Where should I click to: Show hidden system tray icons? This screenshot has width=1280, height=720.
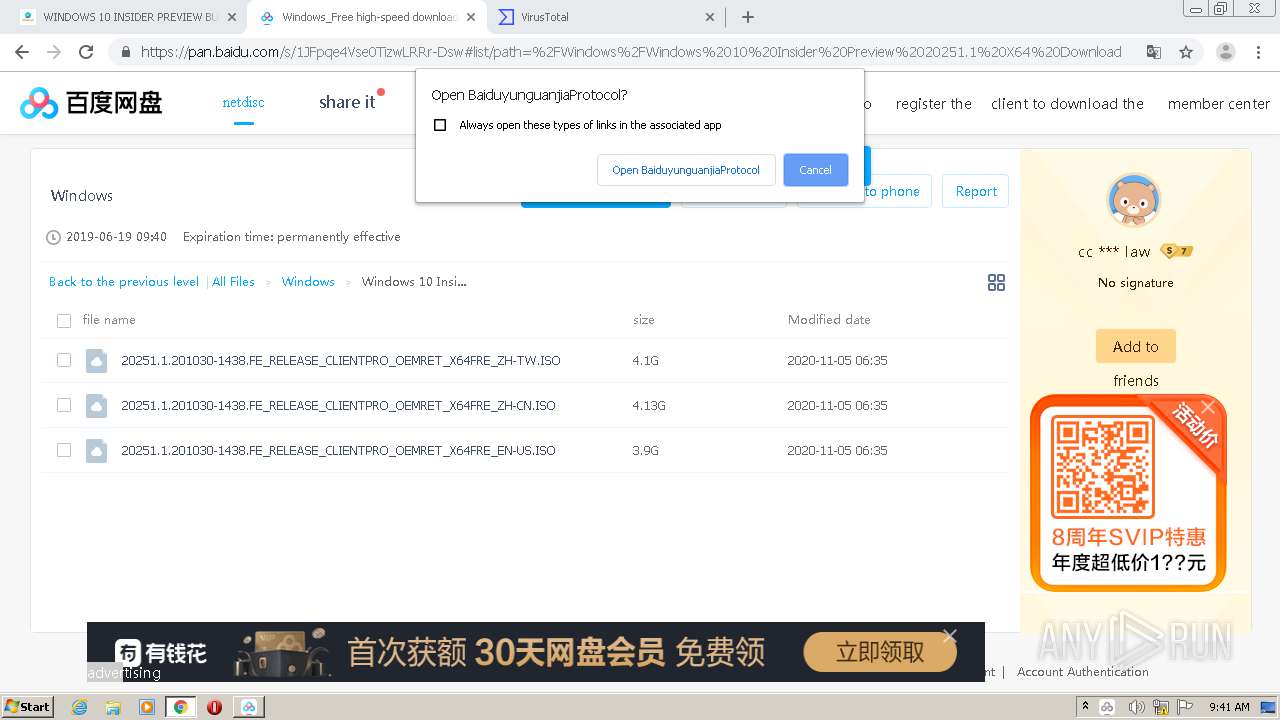(1086, 707)
